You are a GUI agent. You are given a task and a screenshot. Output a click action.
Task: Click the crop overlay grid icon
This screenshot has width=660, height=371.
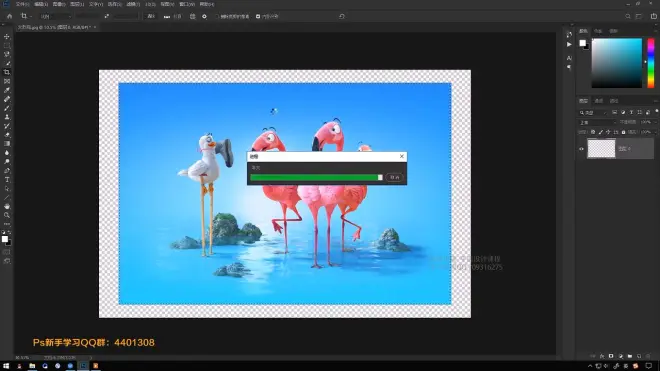click(192, 16)
